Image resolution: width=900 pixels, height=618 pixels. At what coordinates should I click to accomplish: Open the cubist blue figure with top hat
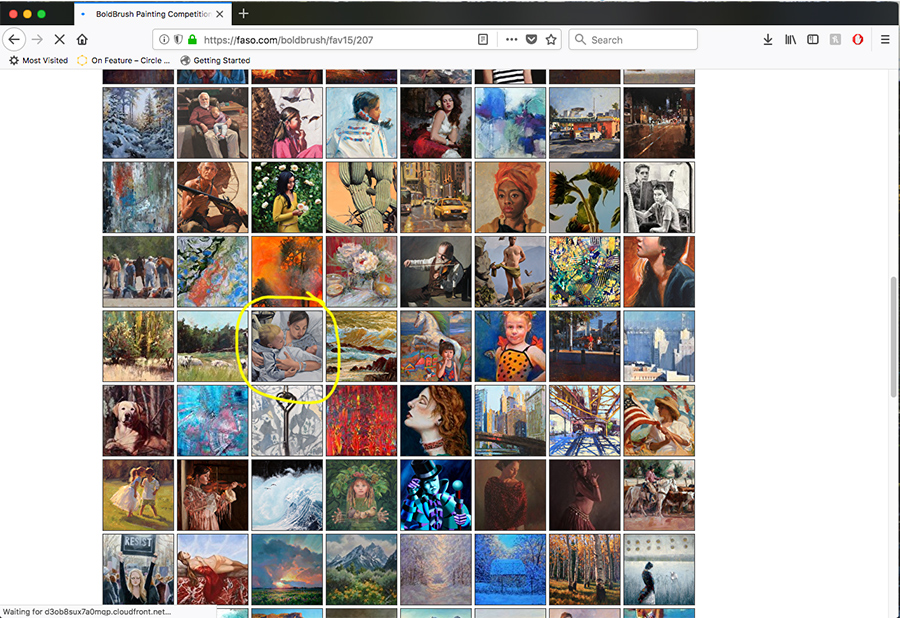click(436, 495)
